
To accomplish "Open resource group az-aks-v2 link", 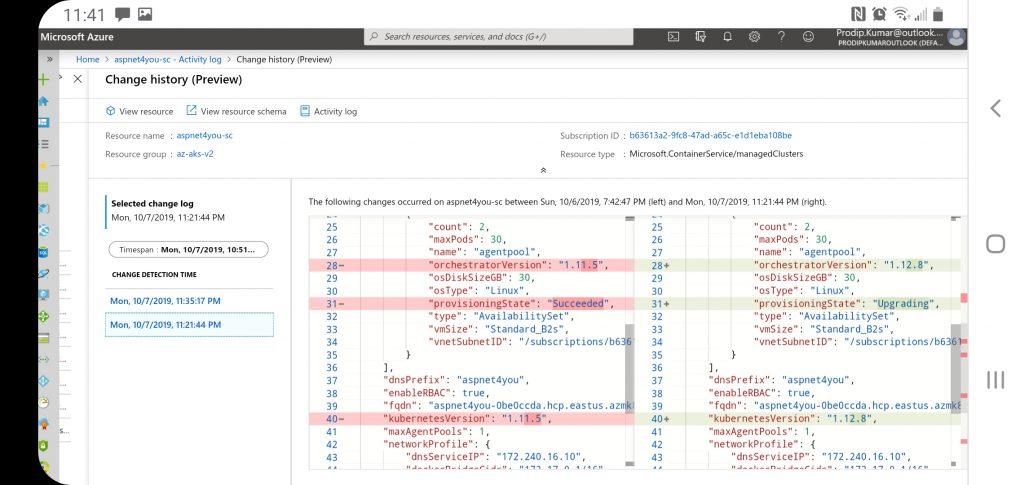I will [195, 154].
